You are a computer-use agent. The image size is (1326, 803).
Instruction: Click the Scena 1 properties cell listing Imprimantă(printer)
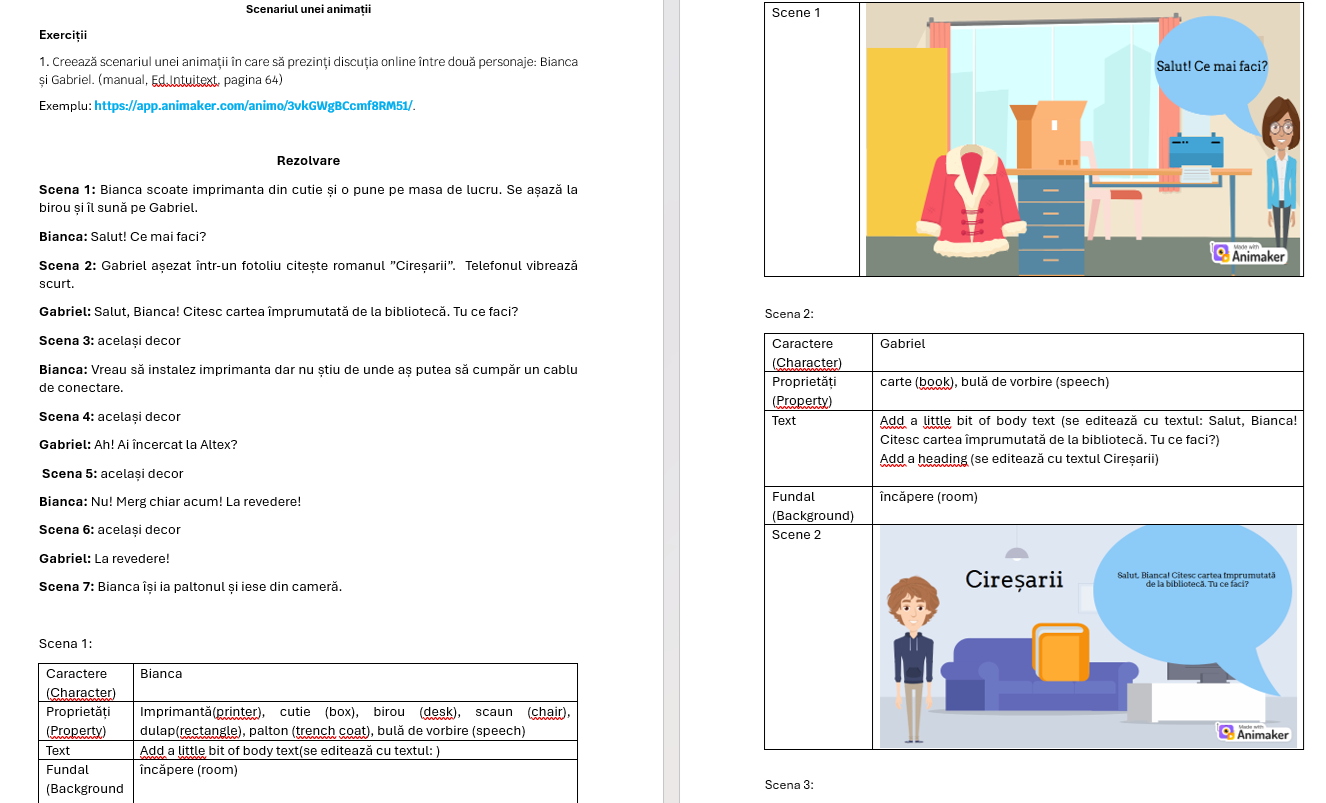coord(355,721)
